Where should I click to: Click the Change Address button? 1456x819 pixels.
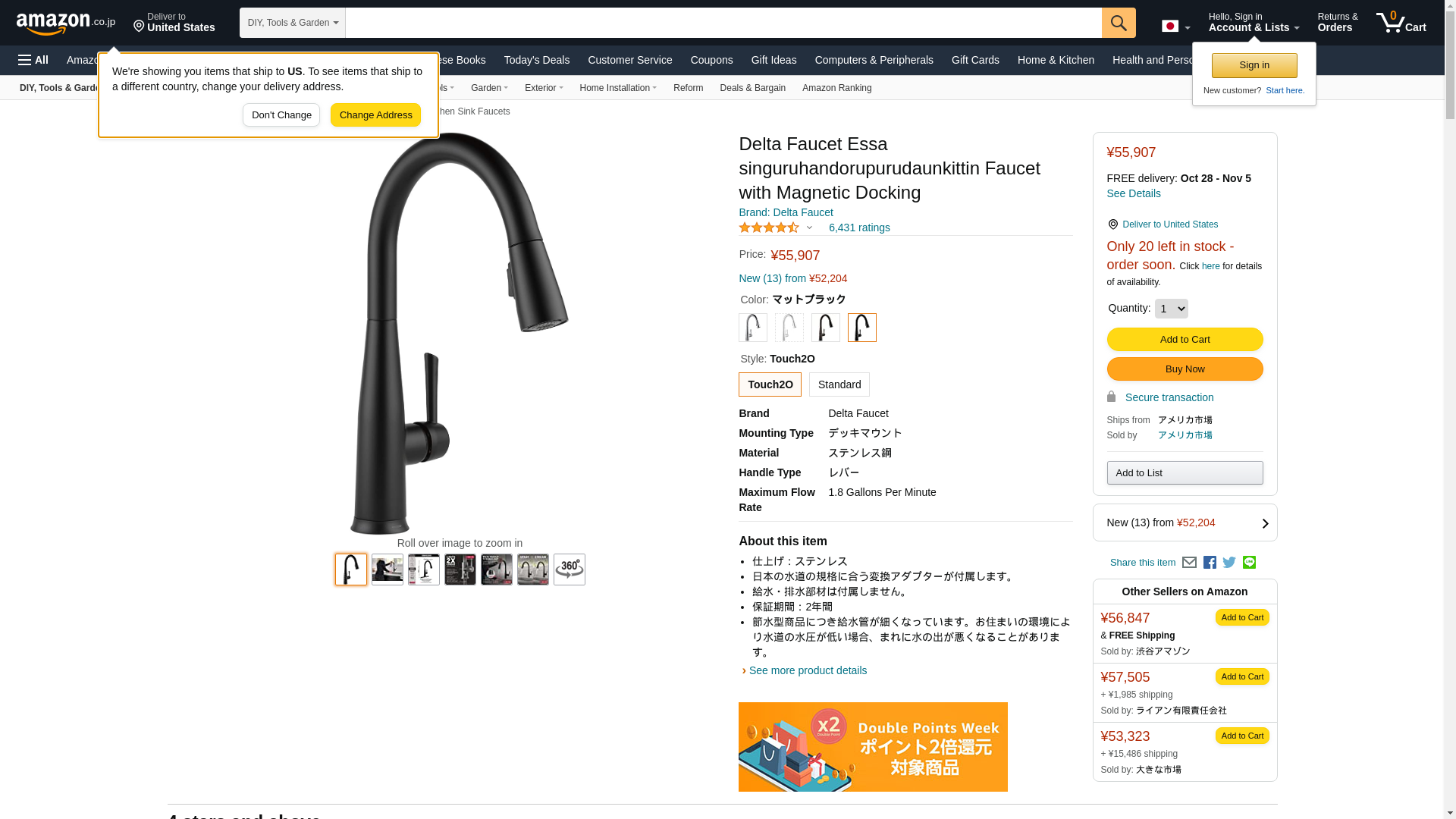click(x=375, y=115)
